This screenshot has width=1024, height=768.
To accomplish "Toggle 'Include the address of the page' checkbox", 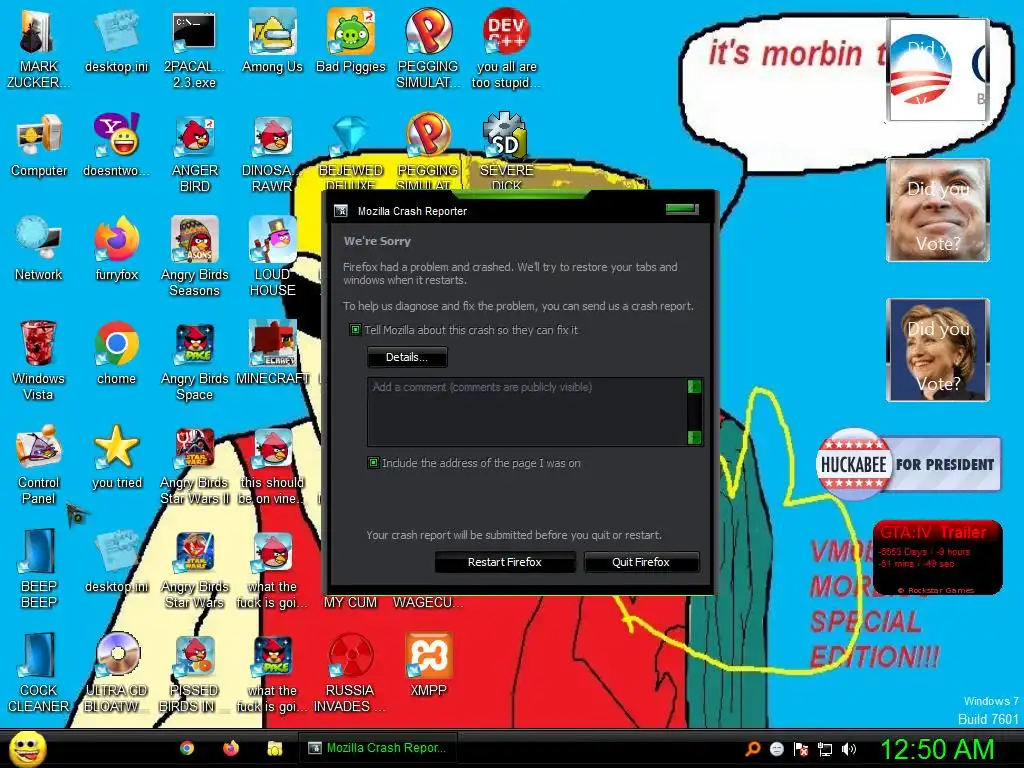I will pos(374,463).
